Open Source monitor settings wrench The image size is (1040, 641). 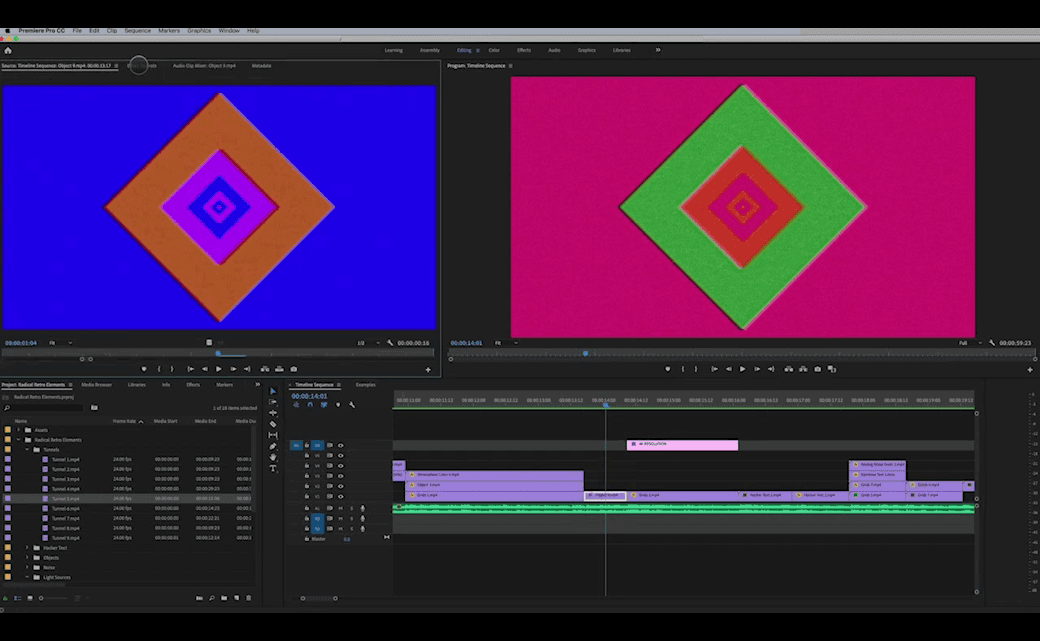(389, 343)
